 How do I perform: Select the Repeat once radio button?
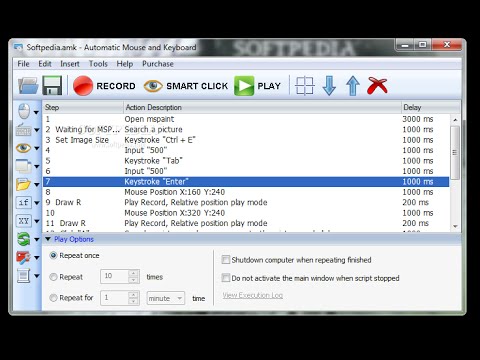53,256
